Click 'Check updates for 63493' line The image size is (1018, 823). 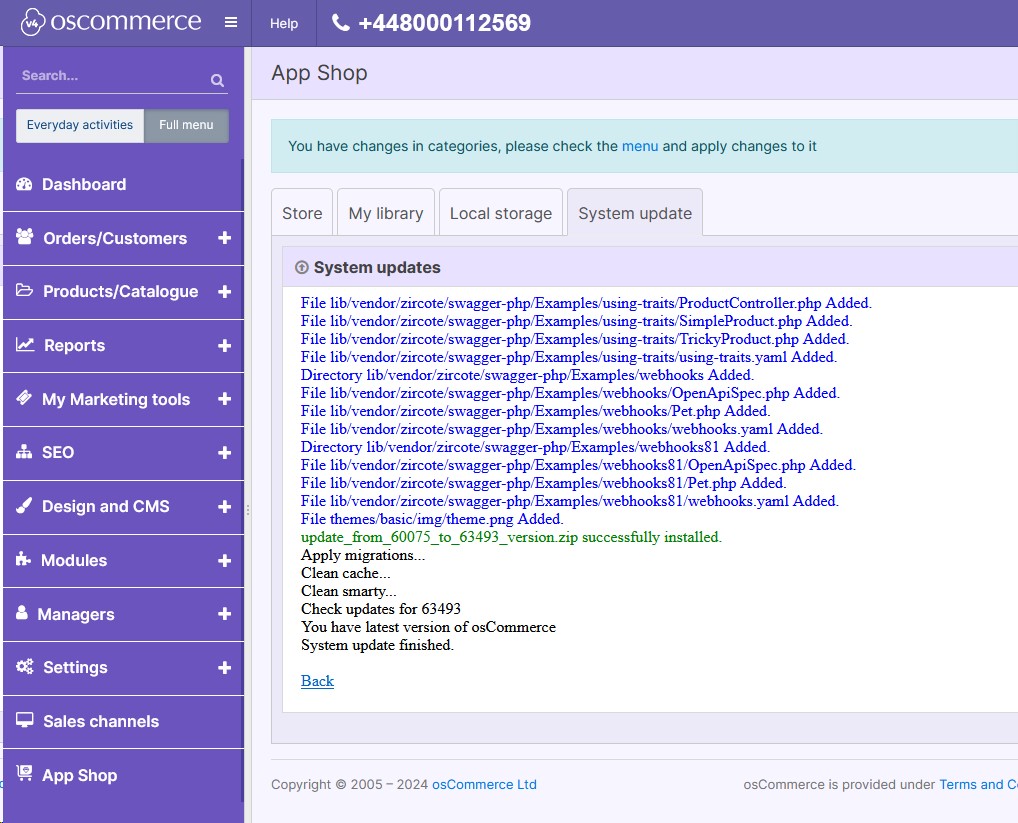[381, 609]
